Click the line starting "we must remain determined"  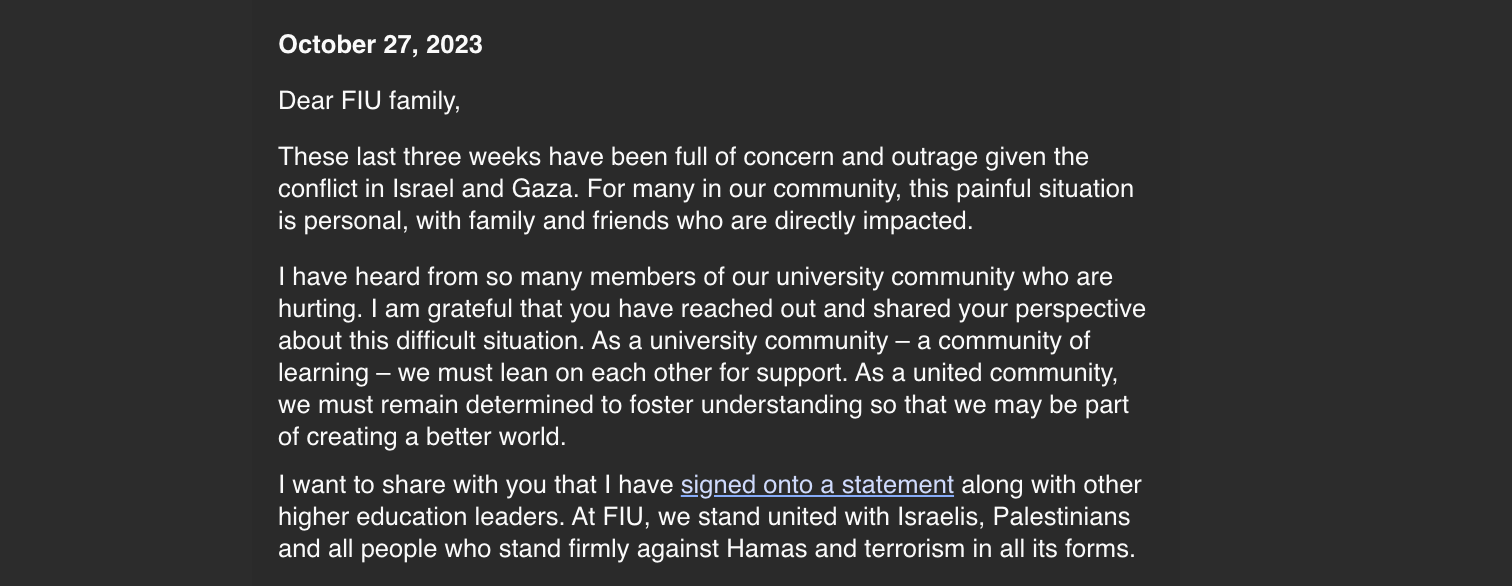click(x=703, y=405)
